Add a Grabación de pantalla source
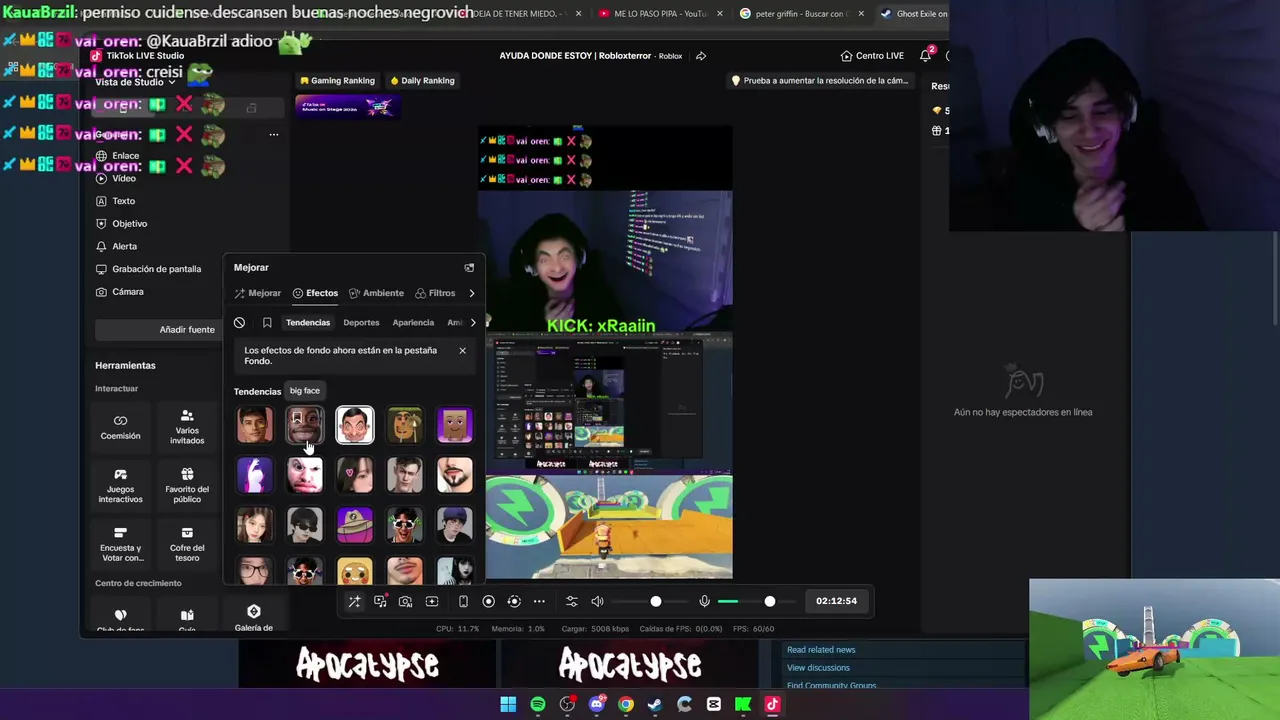Viewport: 1280px width, 720px height. [148, 269]
